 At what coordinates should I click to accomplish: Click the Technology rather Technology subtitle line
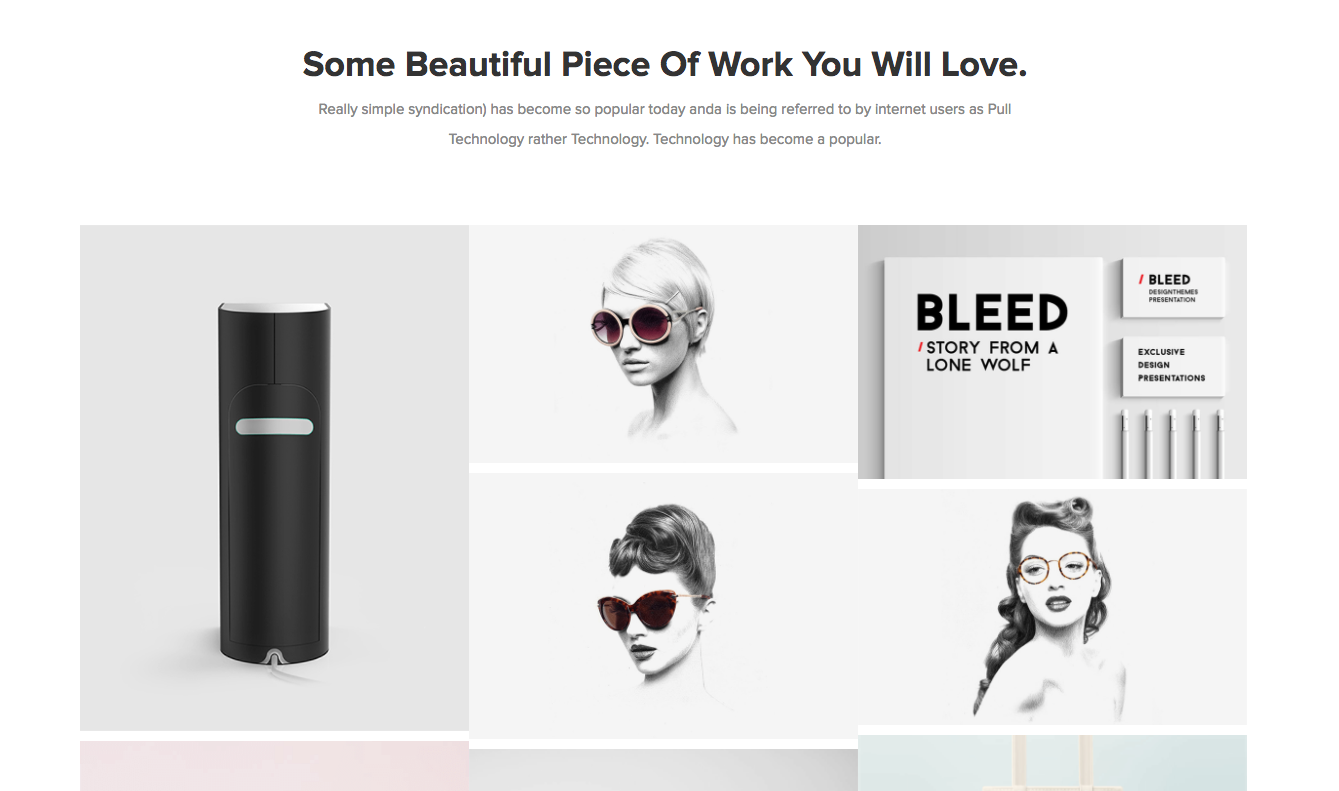coord(665,139)
